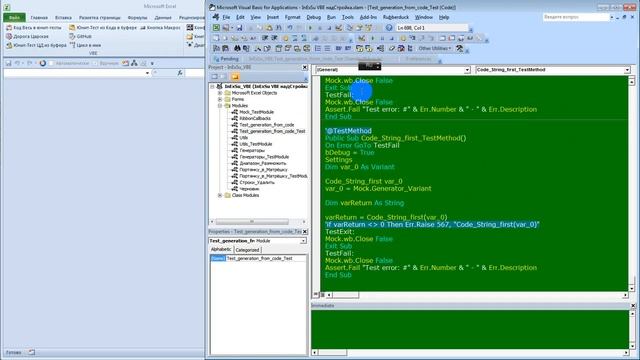Expand the Forms folder node
The image size is (640, 360).
[x=220, y=99]
